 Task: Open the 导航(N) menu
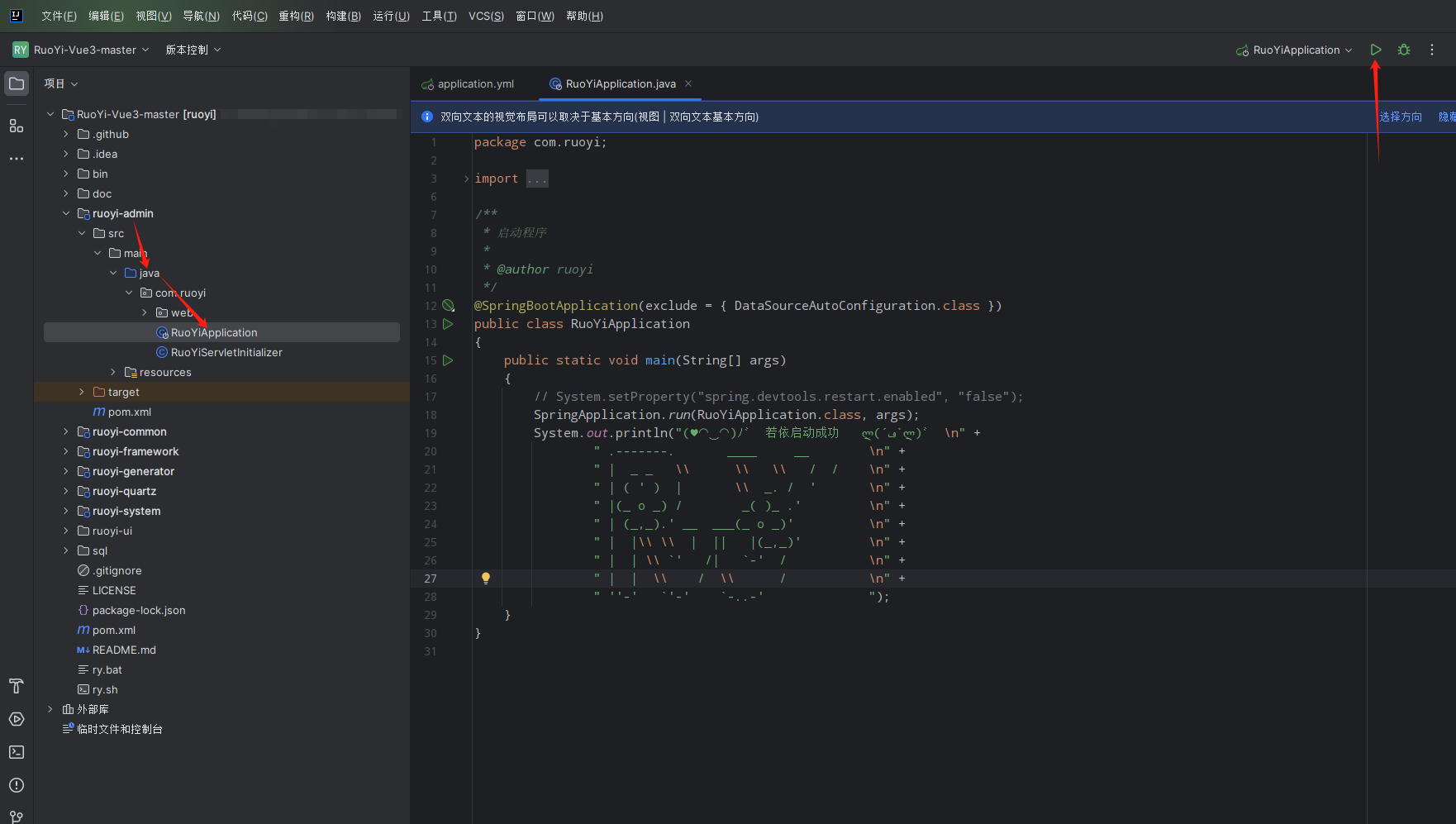coord(201,16)
